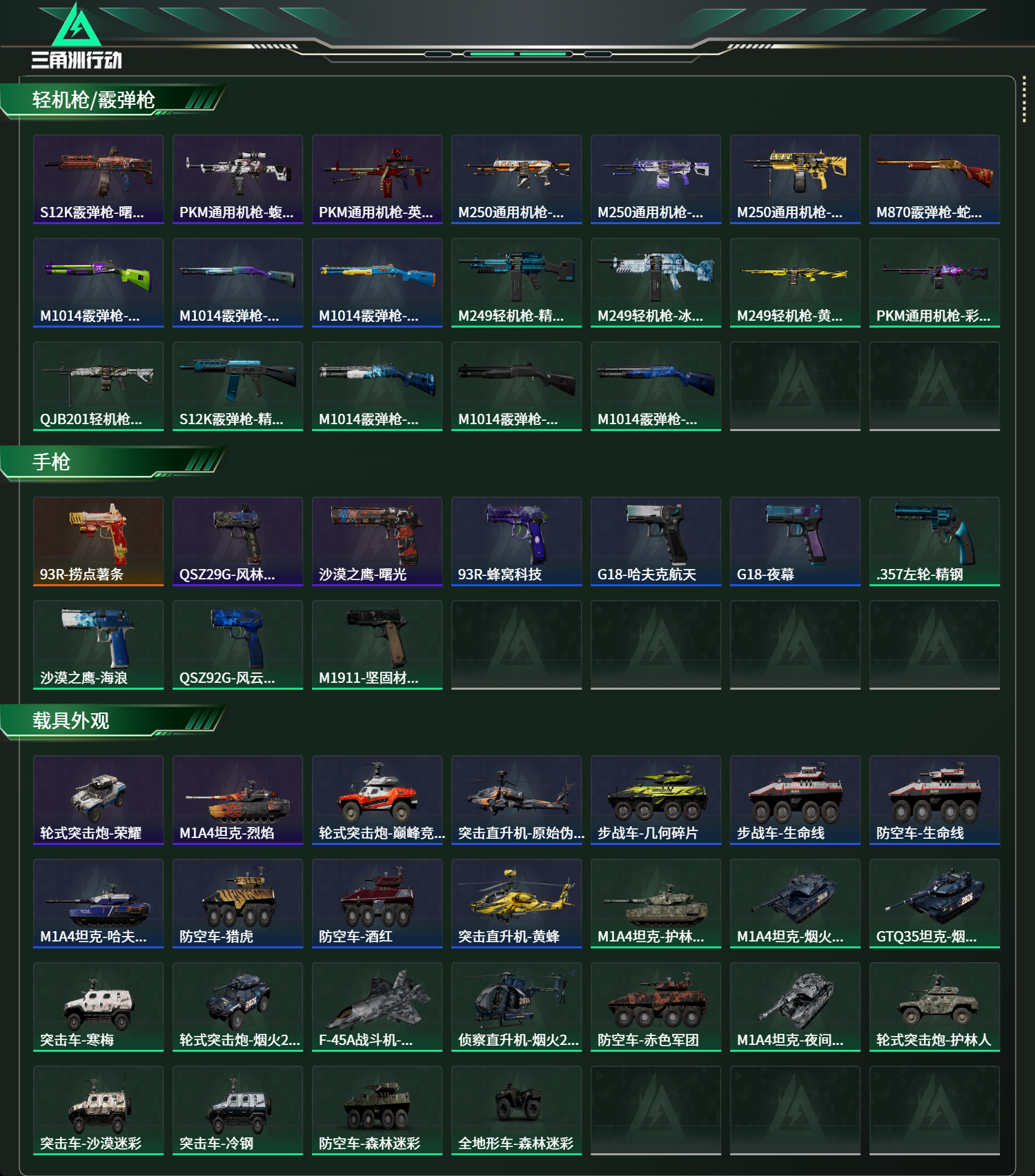Choose the .357左轮-精钢 revolver skin

tap(935, 541)
